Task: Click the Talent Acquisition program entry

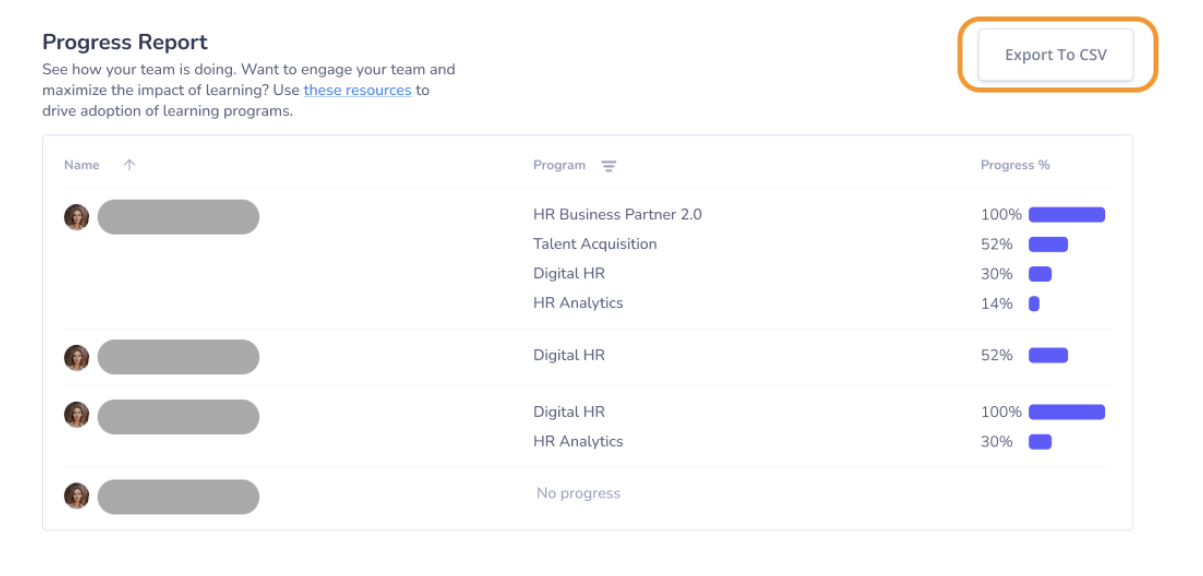Action: (595, 244)
